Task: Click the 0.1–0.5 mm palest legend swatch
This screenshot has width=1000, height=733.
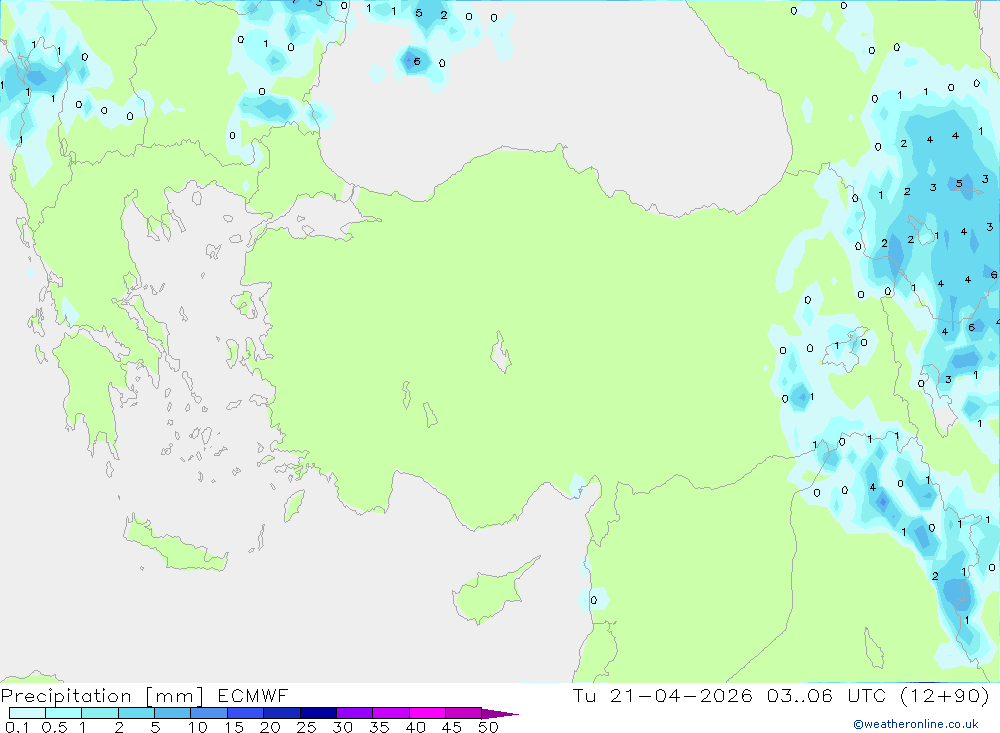Action: [x=27, y=713]
